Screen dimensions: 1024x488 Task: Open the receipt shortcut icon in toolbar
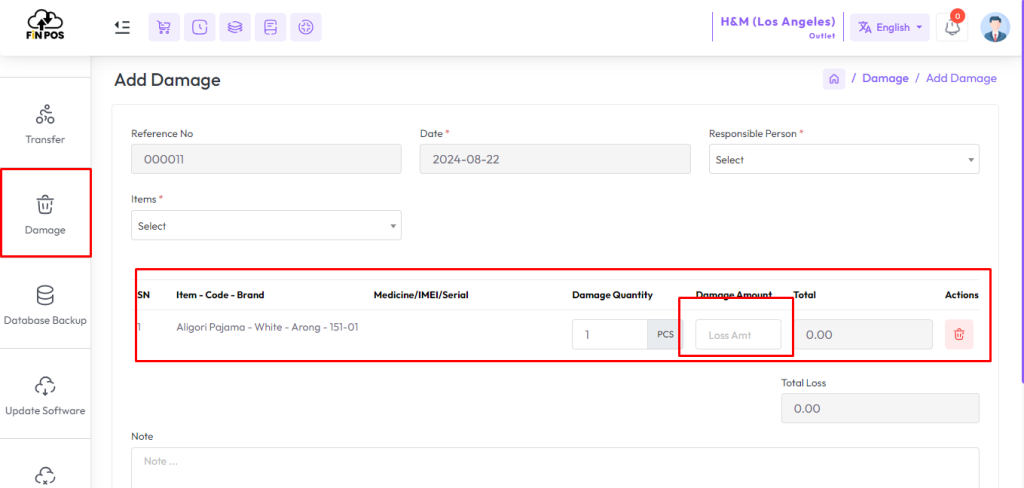tap(270, 27)
